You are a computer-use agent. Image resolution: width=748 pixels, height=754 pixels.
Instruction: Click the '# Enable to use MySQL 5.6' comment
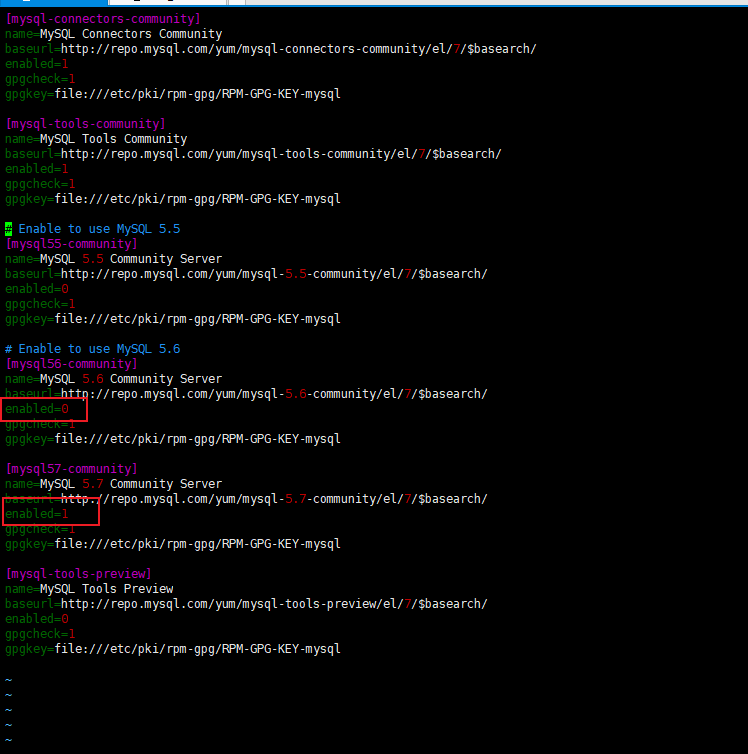pyautogui.click(x=92, y=349)
